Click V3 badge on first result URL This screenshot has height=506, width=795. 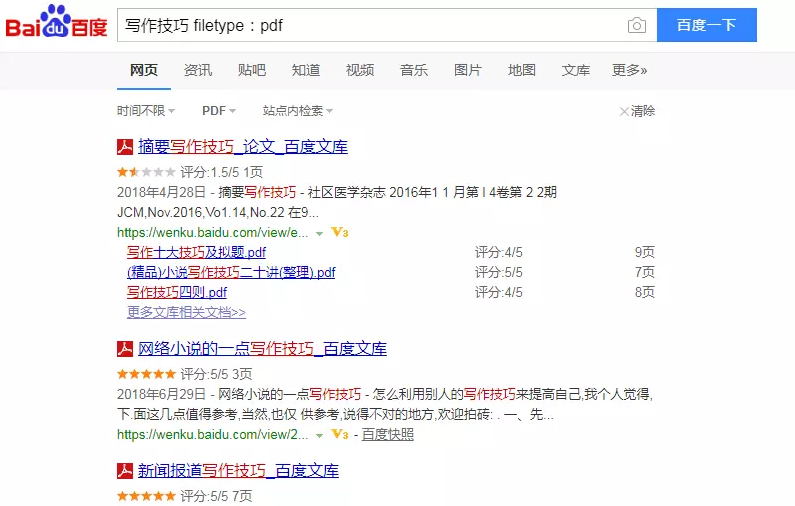point(340,233)
